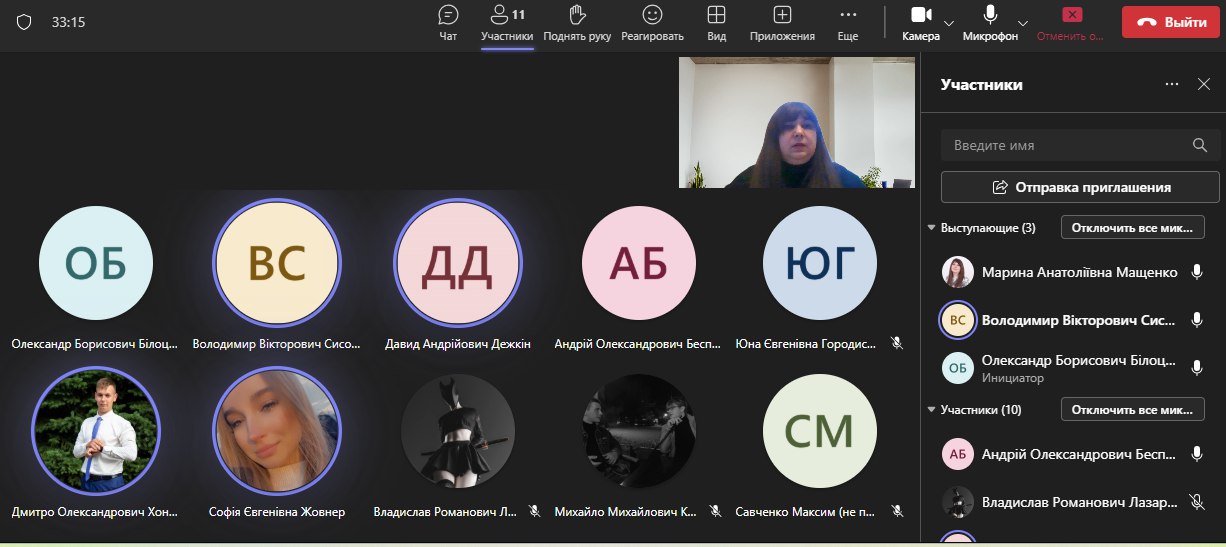Open the Camera options dropdown arrow
This screenshot has height=547, width=1226.
point(949,23)
